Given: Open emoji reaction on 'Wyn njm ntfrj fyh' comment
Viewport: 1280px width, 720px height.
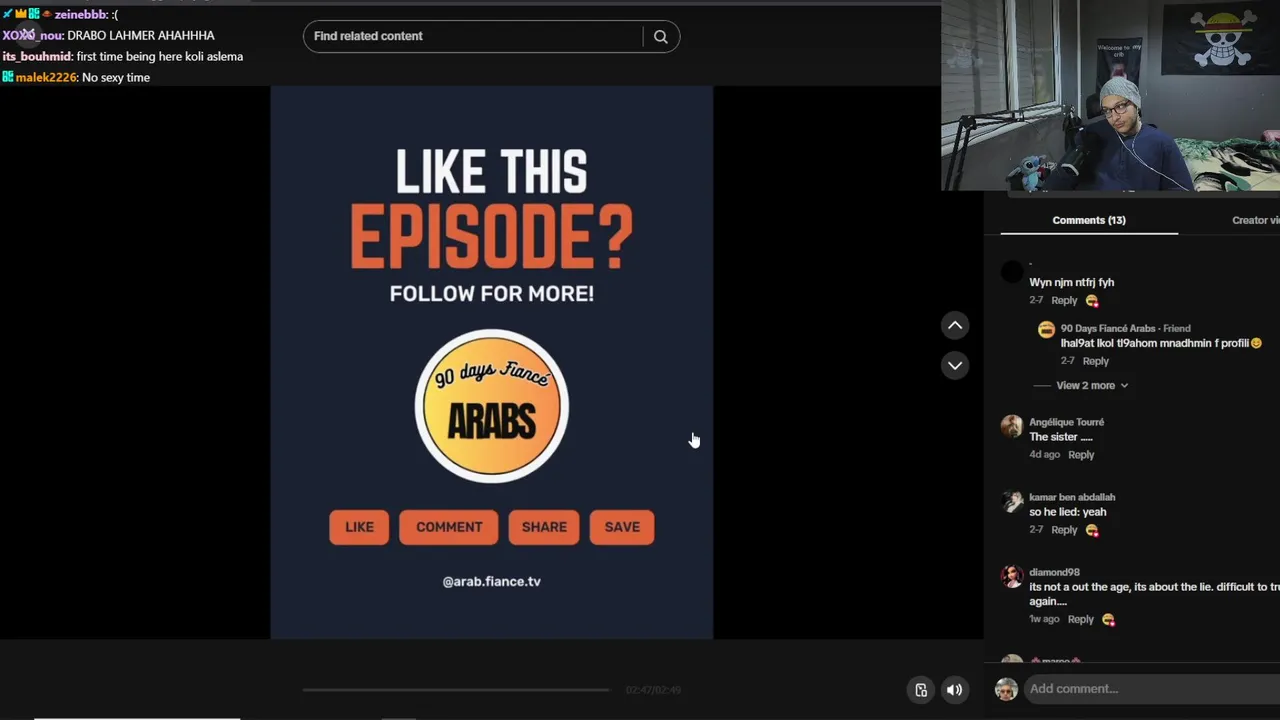Looking at the screenshot, I should pos(1092,301).
